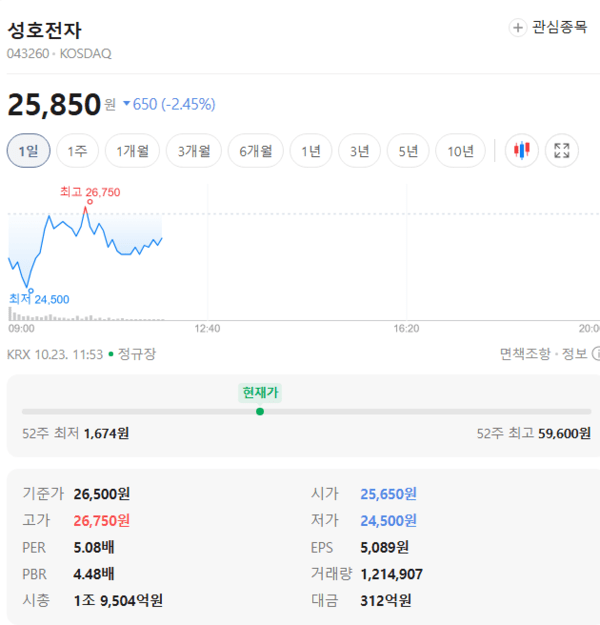Choose the 3년 chart period
This screenshot has width=600, height=625.
pos(360,151)
